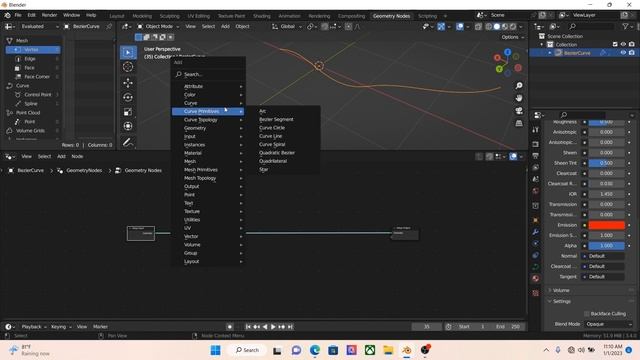
Task: Open the Global transform orientation dropdown
Action: [287, 26]
